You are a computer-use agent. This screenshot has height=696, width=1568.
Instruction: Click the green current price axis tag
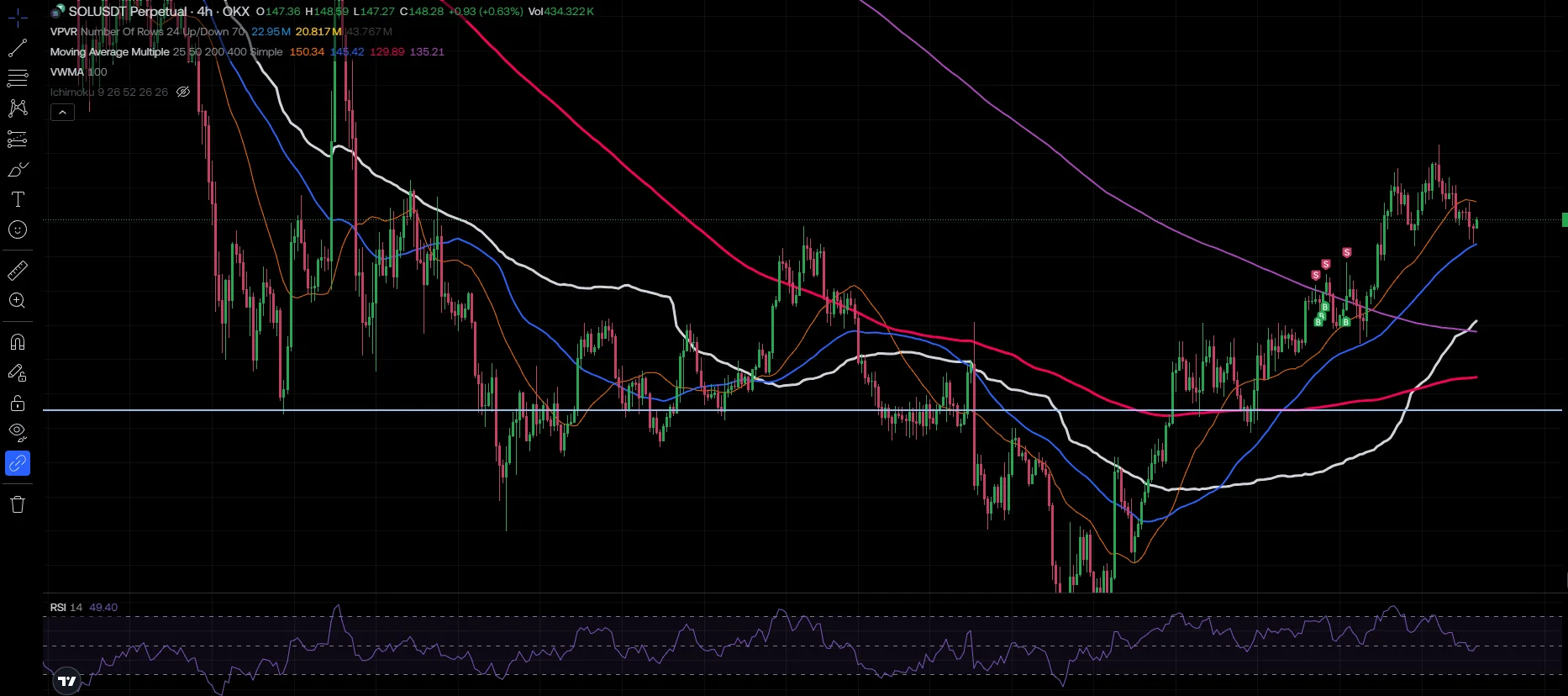[1564, 220]
